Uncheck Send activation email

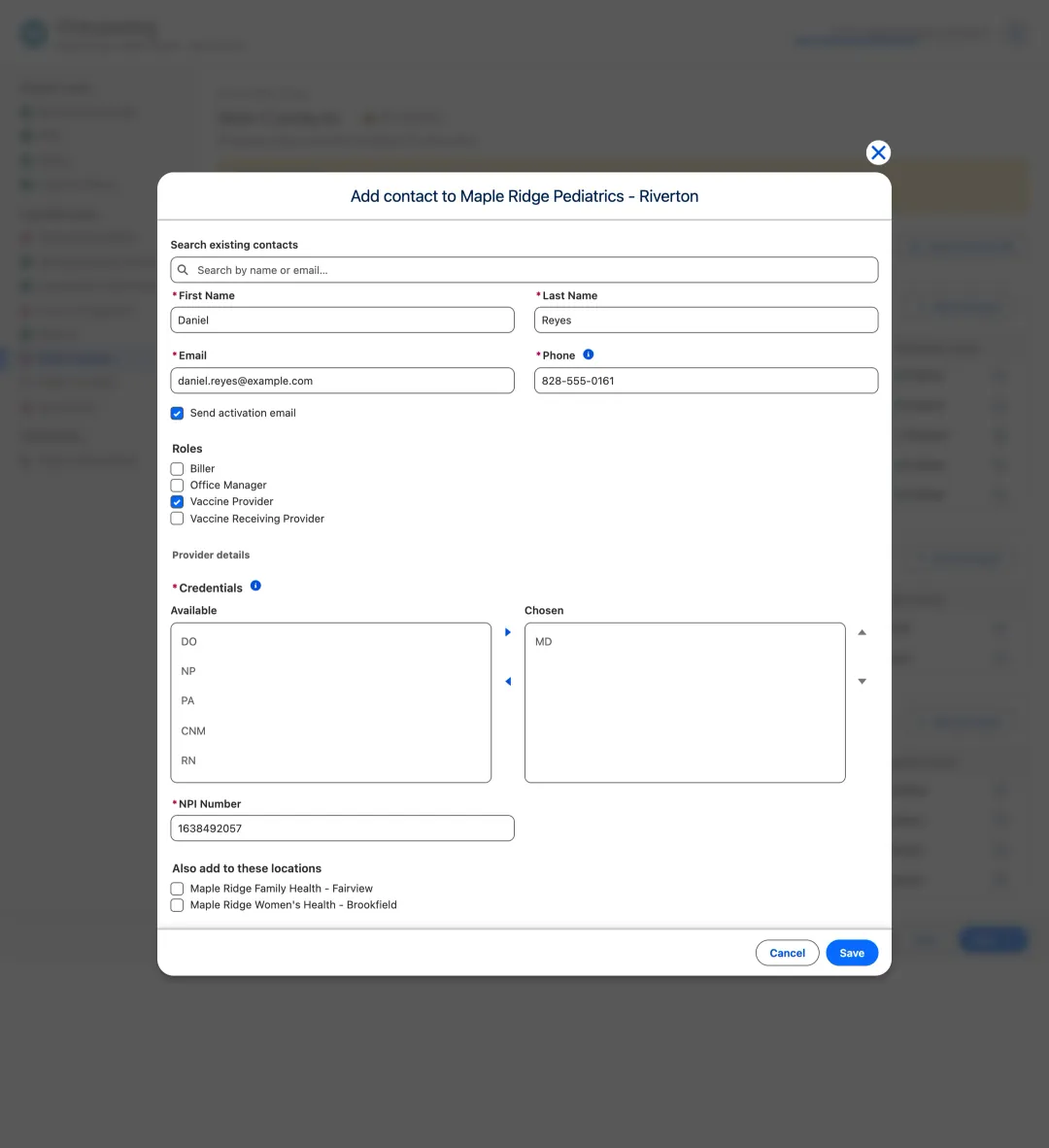[177, 414]
